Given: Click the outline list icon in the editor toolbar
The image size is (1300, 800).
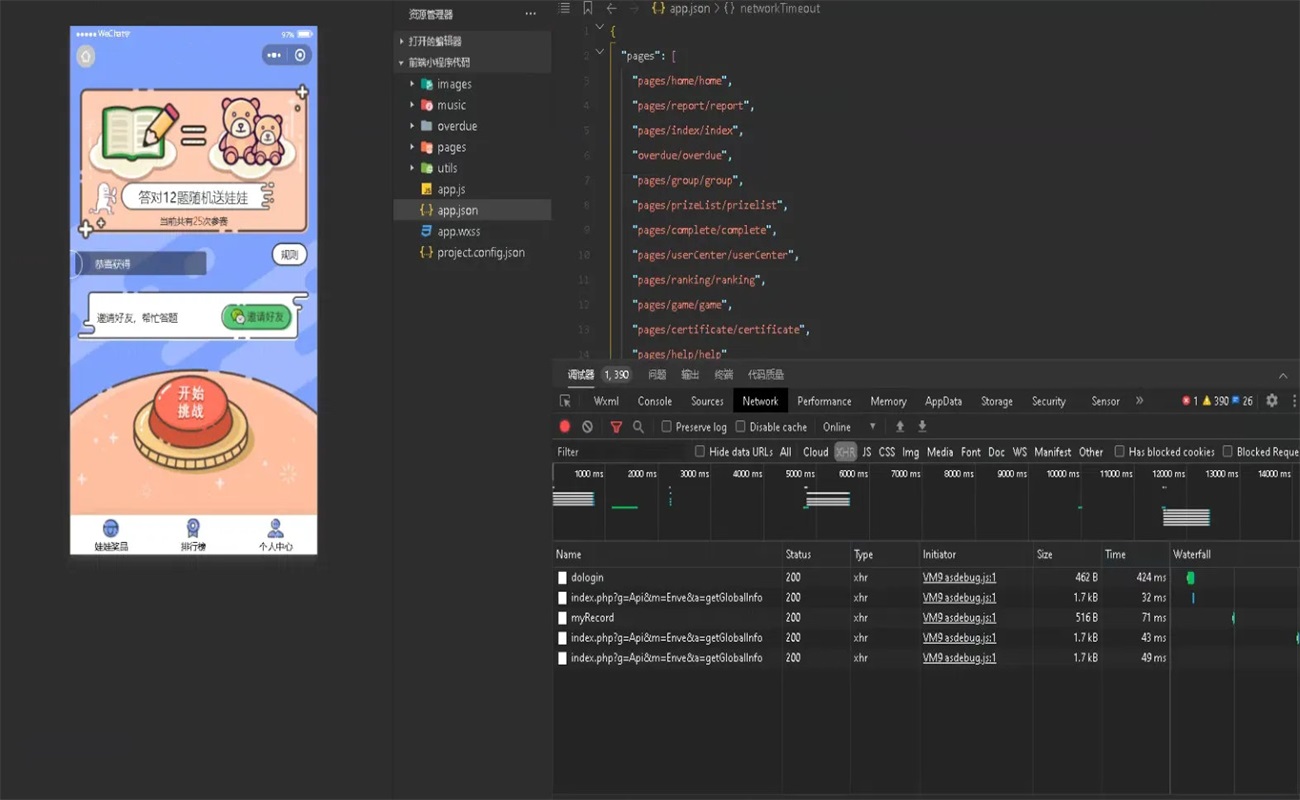Looking at the screenshot, I should [x=564, y=8].
